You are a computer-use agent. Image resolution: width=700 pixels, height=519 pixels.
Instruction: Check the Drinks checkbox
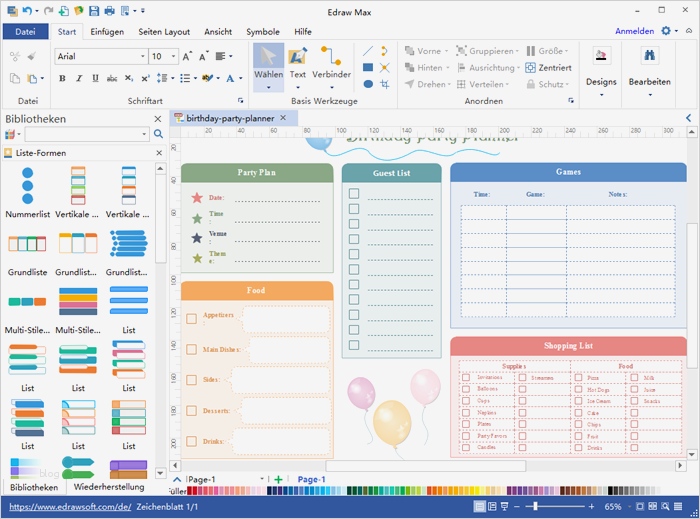click(192, 441)
